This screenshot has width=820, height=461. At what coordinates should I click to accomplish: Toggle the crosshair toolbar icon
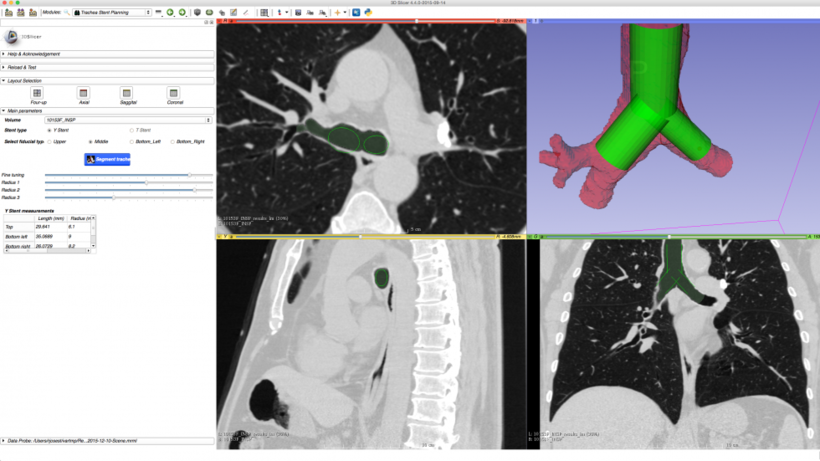(337, 12)
